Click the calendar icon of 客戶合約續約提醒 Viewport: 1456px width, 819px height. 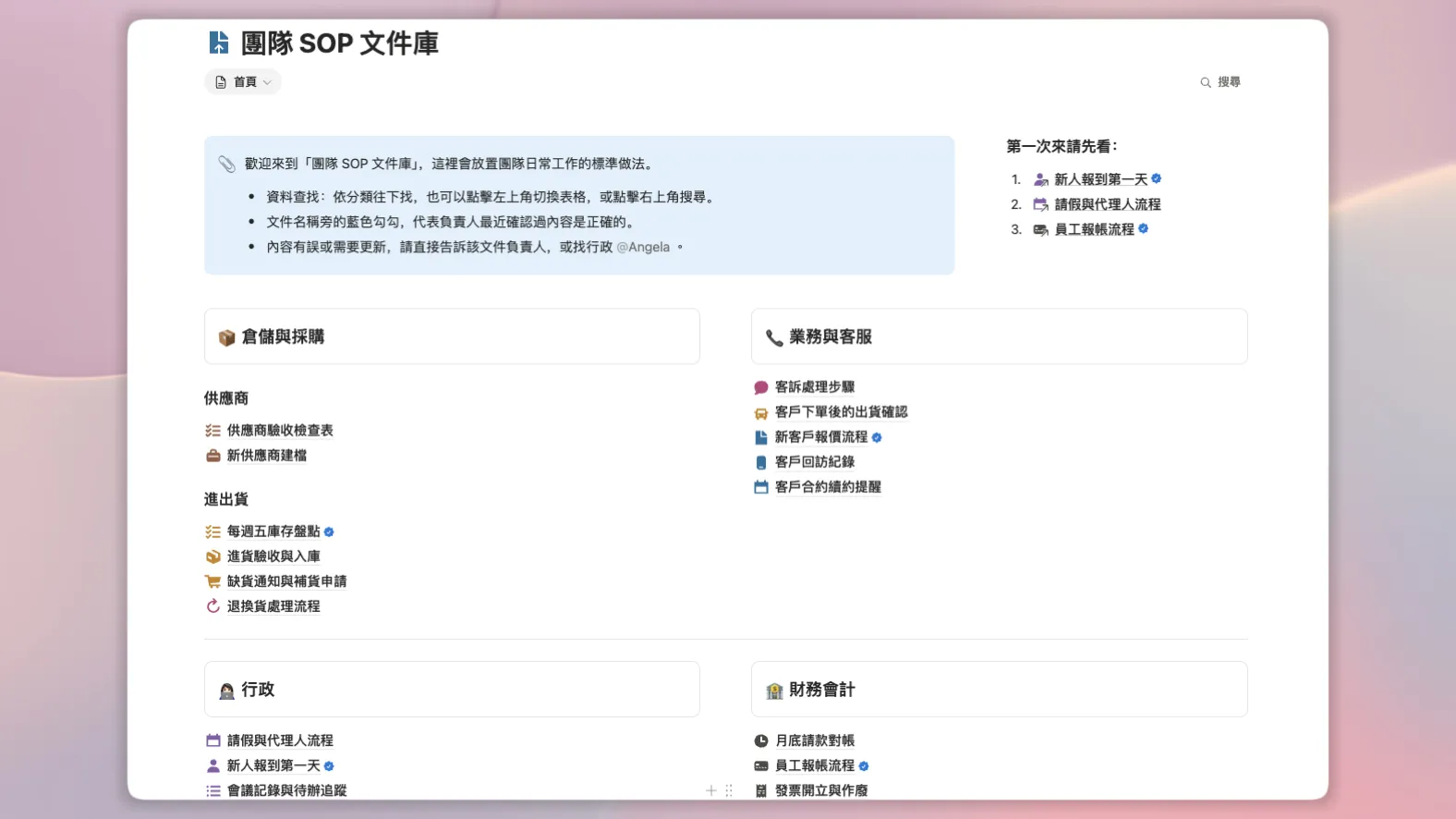(x=761, y=487)
